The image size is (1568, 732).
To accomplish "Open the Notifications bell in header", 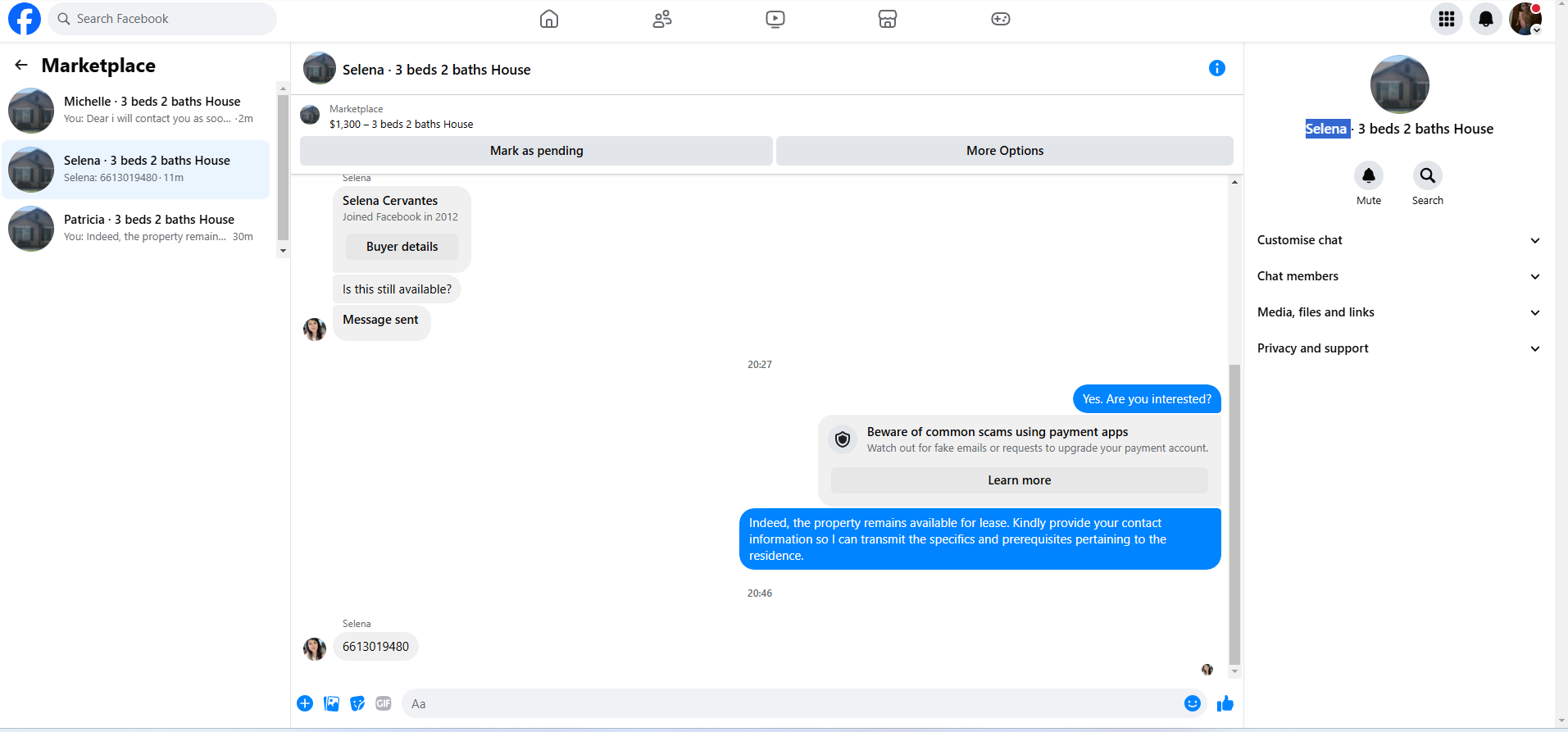I will click(1486, 19).
